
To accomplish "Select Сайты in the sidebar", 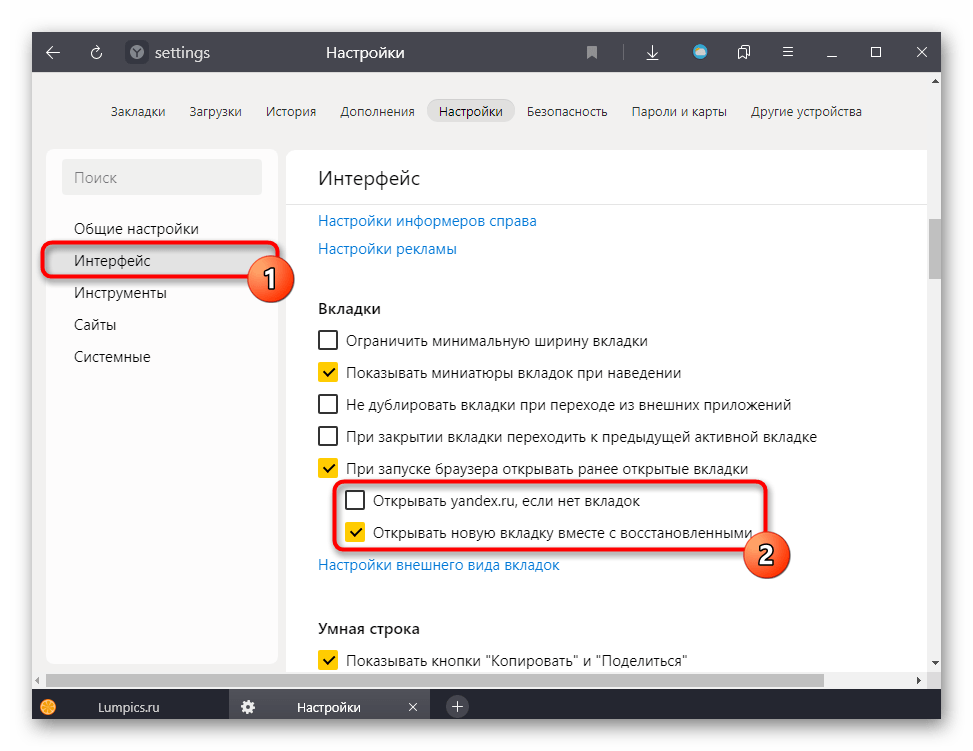I will point(95,325).
